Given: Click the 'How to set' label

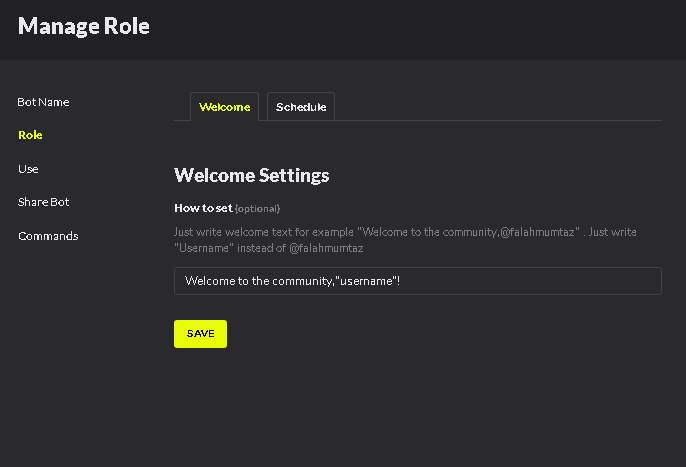Looking at the screenshot, I should 203,208.
